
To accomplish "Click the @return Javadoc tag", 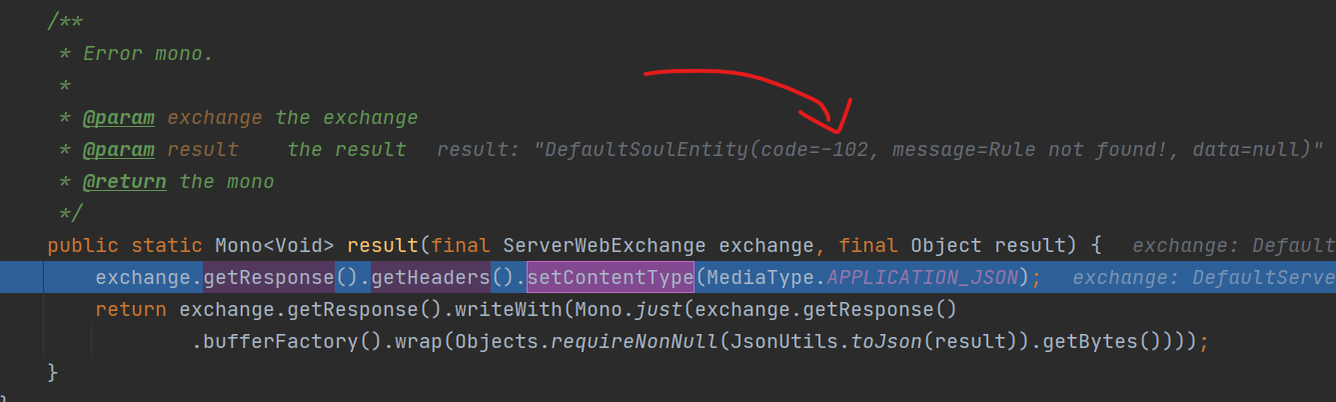I will point(125,181).
